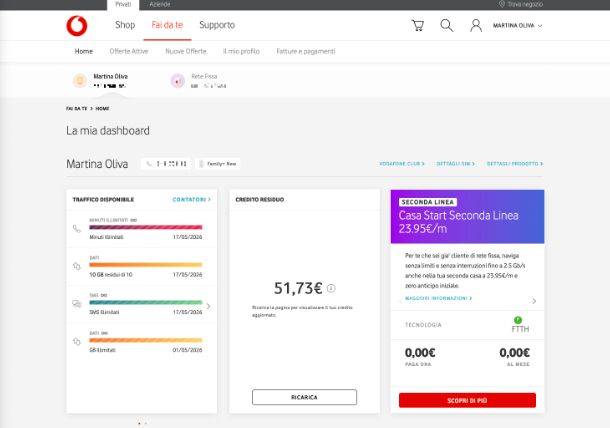Open the DETTAGLI SIM link

(456, 164)
